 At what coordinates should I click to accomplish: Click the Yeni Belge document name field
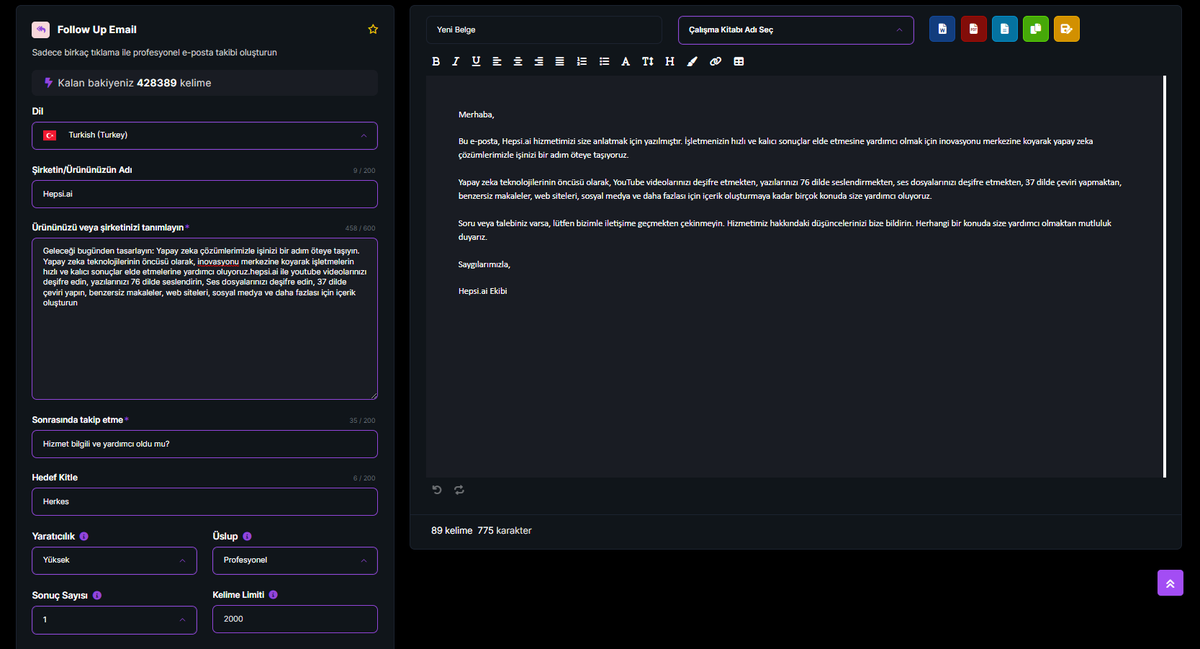544,30
